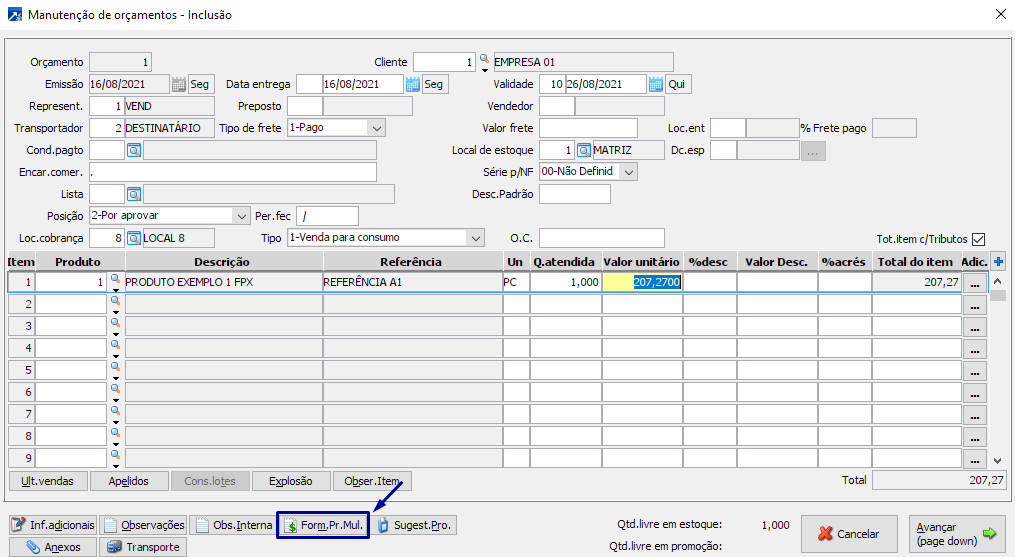
Task: Open the product dropdown arrow on row 1
Action: [x=115, y=290]
